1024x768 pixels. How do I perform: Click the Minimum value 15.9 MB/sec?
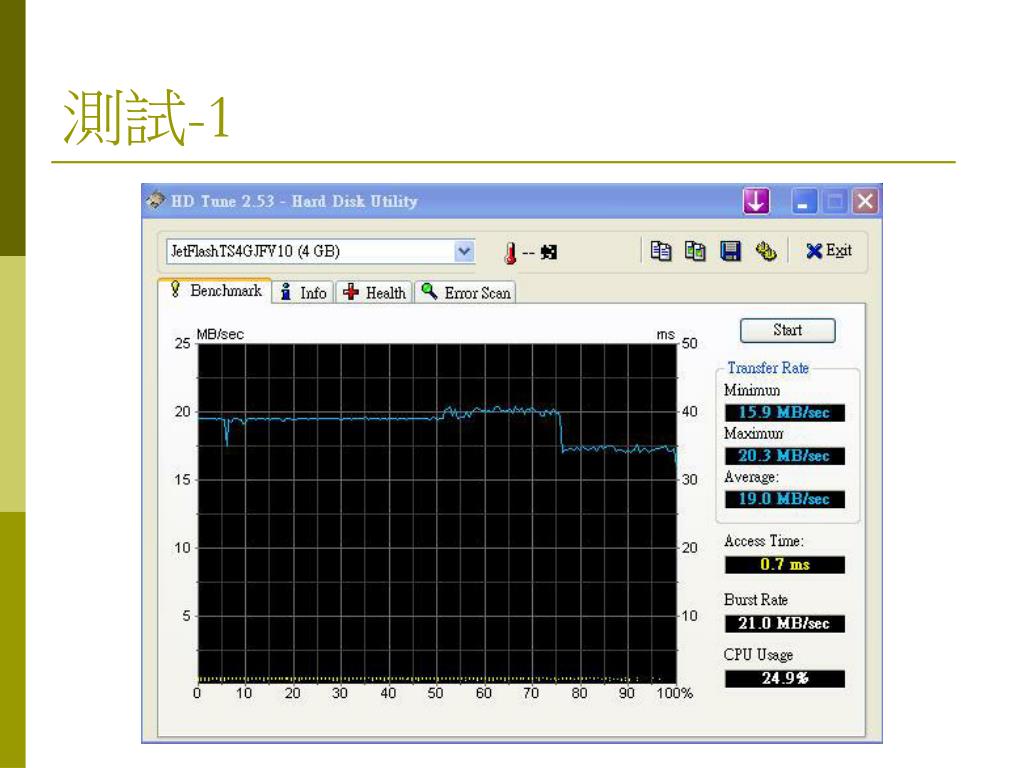[784, 413]
